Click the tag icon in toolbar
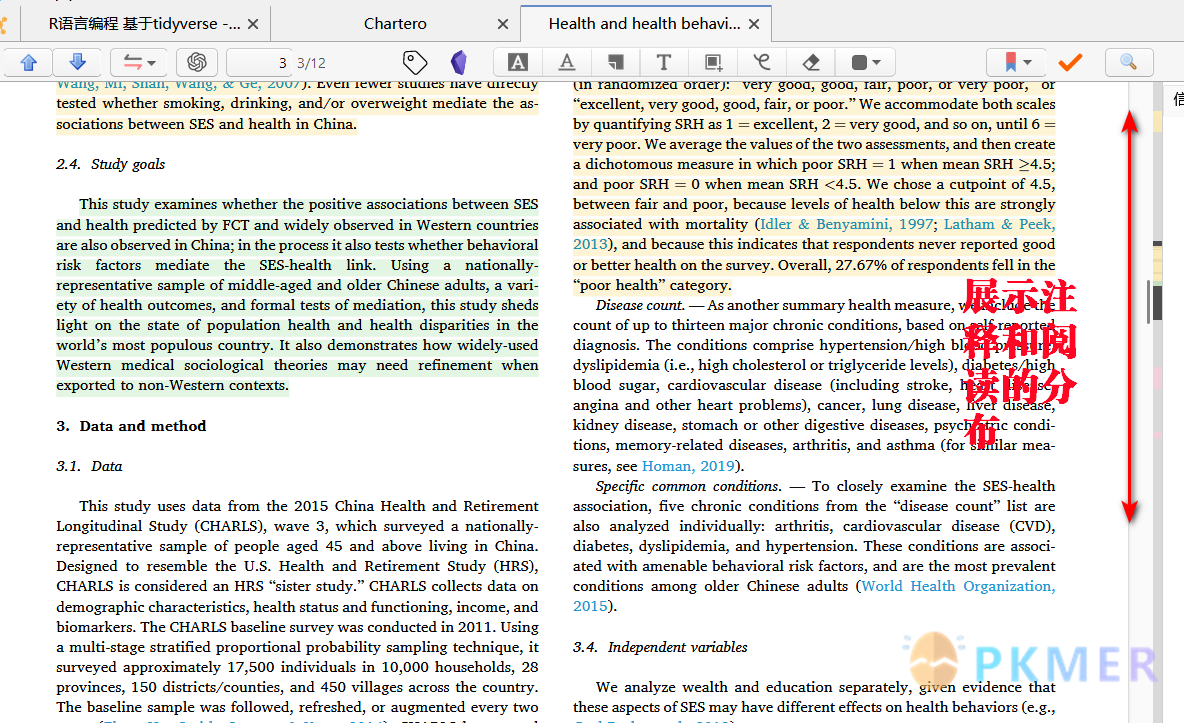Viewport: 1184px width, 723px height. [415, 62]
